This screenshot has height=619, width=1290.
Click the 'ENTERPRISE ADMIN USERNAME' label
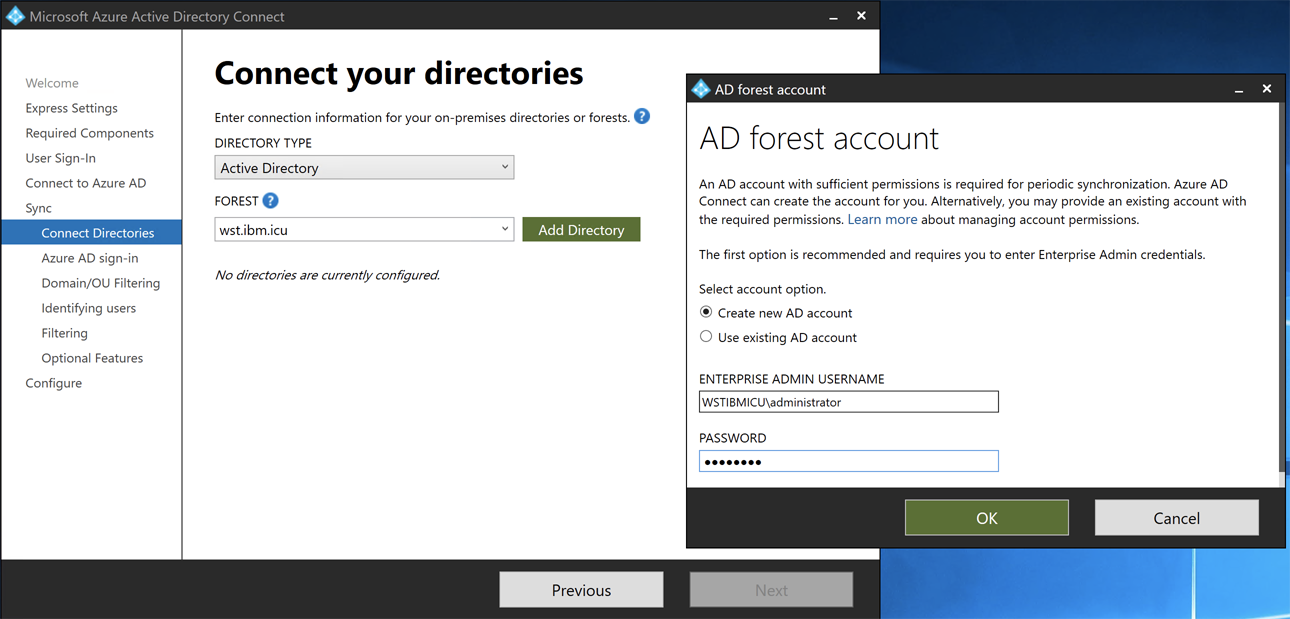point(791,379)
